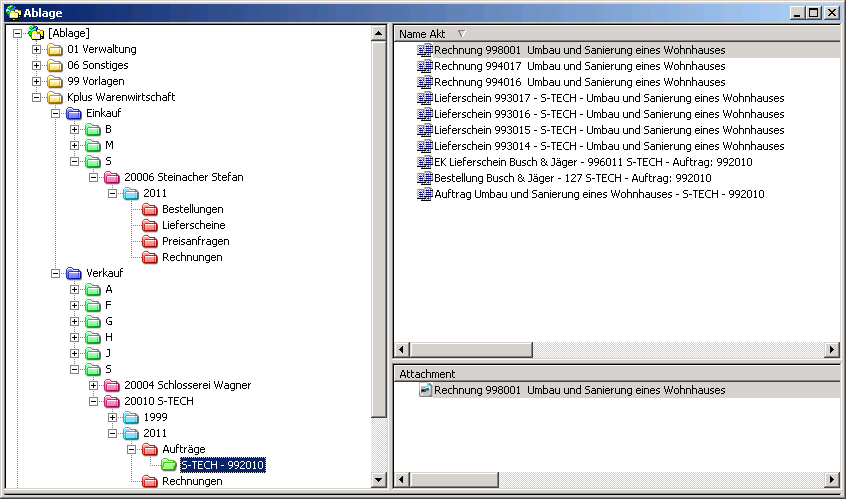The width and height of the screenshot is (846, 499).
Task: Click the tree pane vertical scrollbar thumb
Action: (379, 229)
